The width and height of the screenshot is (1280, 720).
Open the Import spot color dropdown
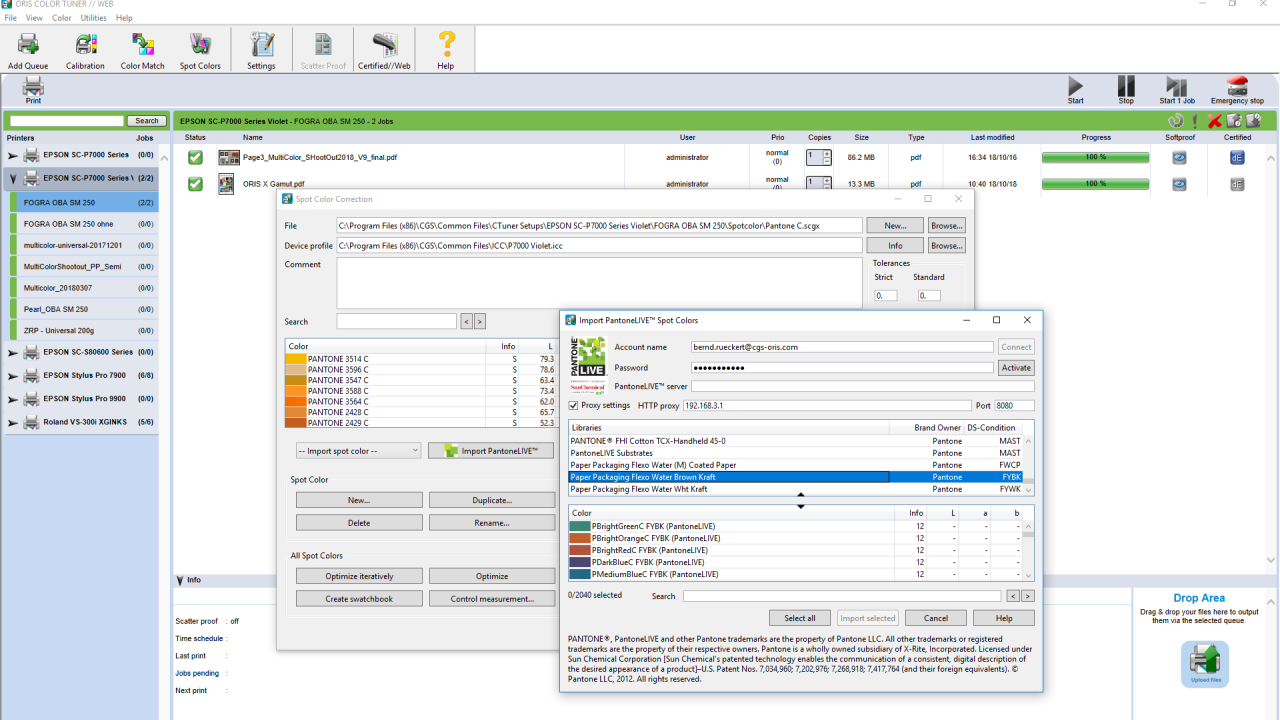point(359,451)
